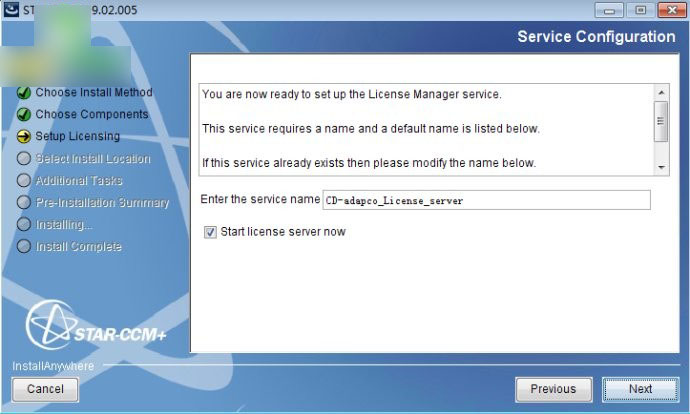Click the green check beside Choose Components
The image size is (690, 414).
coord(23,114)
